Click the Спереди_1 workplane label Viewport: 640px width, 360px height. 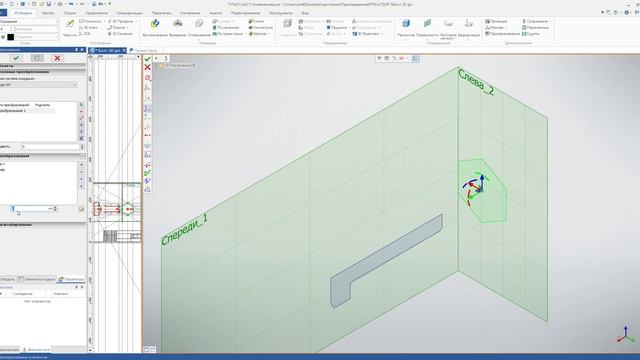pos(184,229)
